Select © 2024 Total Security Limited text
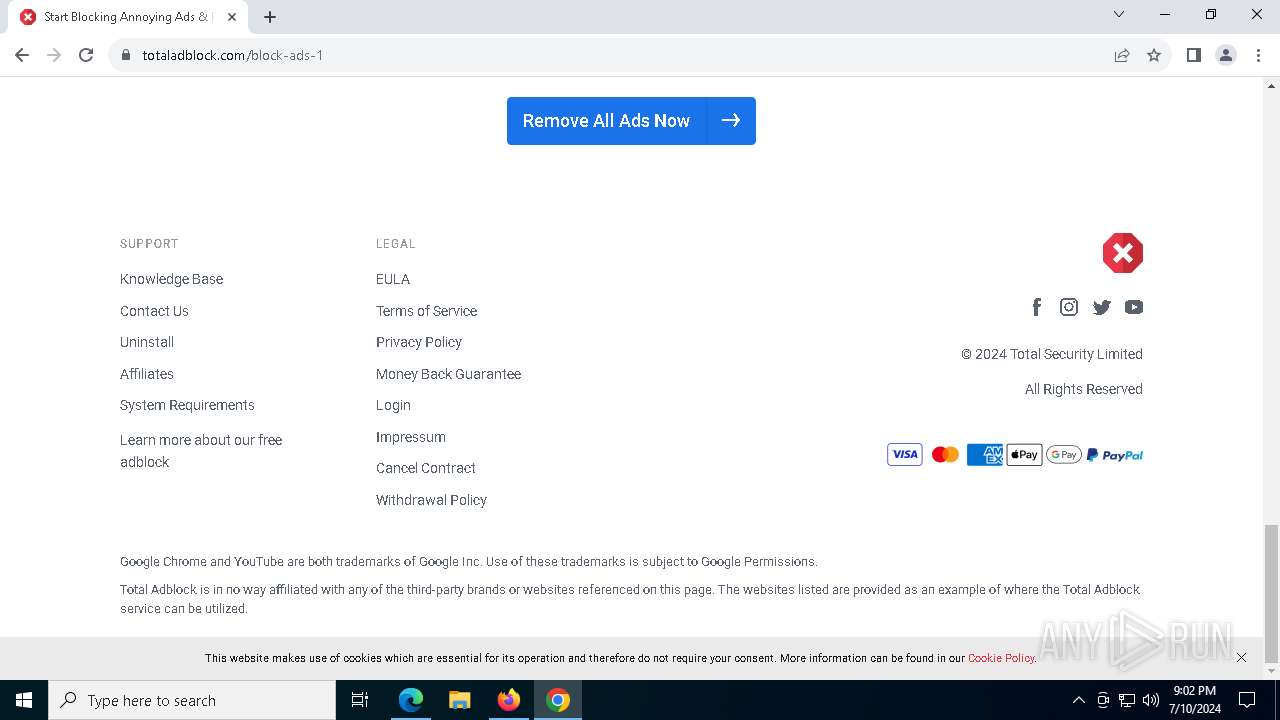Screen dimensions: 1280x720 (x=1052, y=354)
